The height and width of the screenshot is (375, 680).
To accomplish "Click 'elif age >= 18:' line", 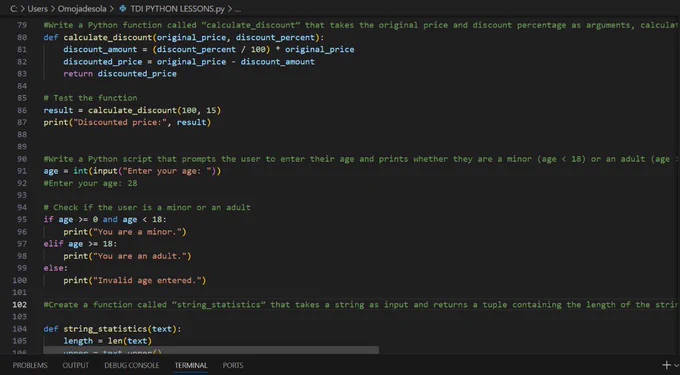I will pos(80,244).
